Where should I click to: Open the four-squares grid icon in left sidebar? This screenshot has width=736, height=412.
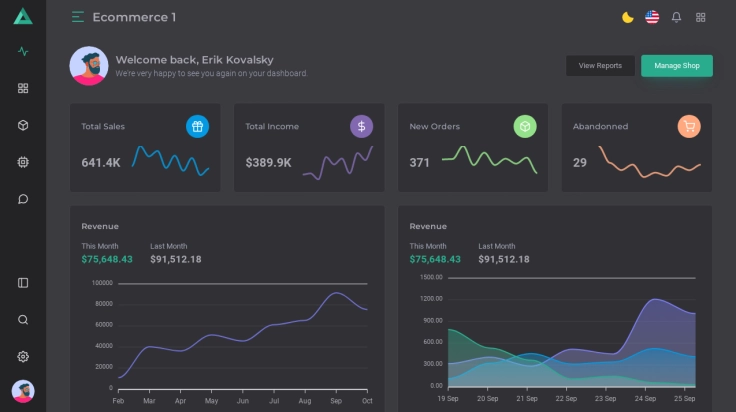(23, 88)
